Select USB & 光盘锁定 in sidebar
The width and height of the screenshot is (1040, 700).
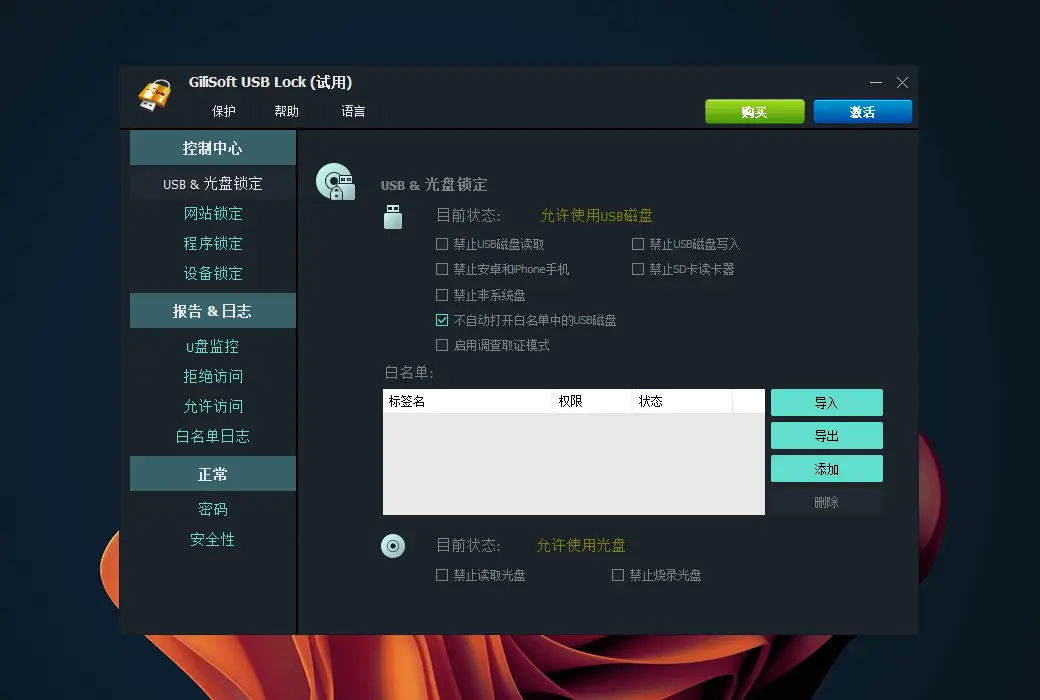click(x=213, y=184)
